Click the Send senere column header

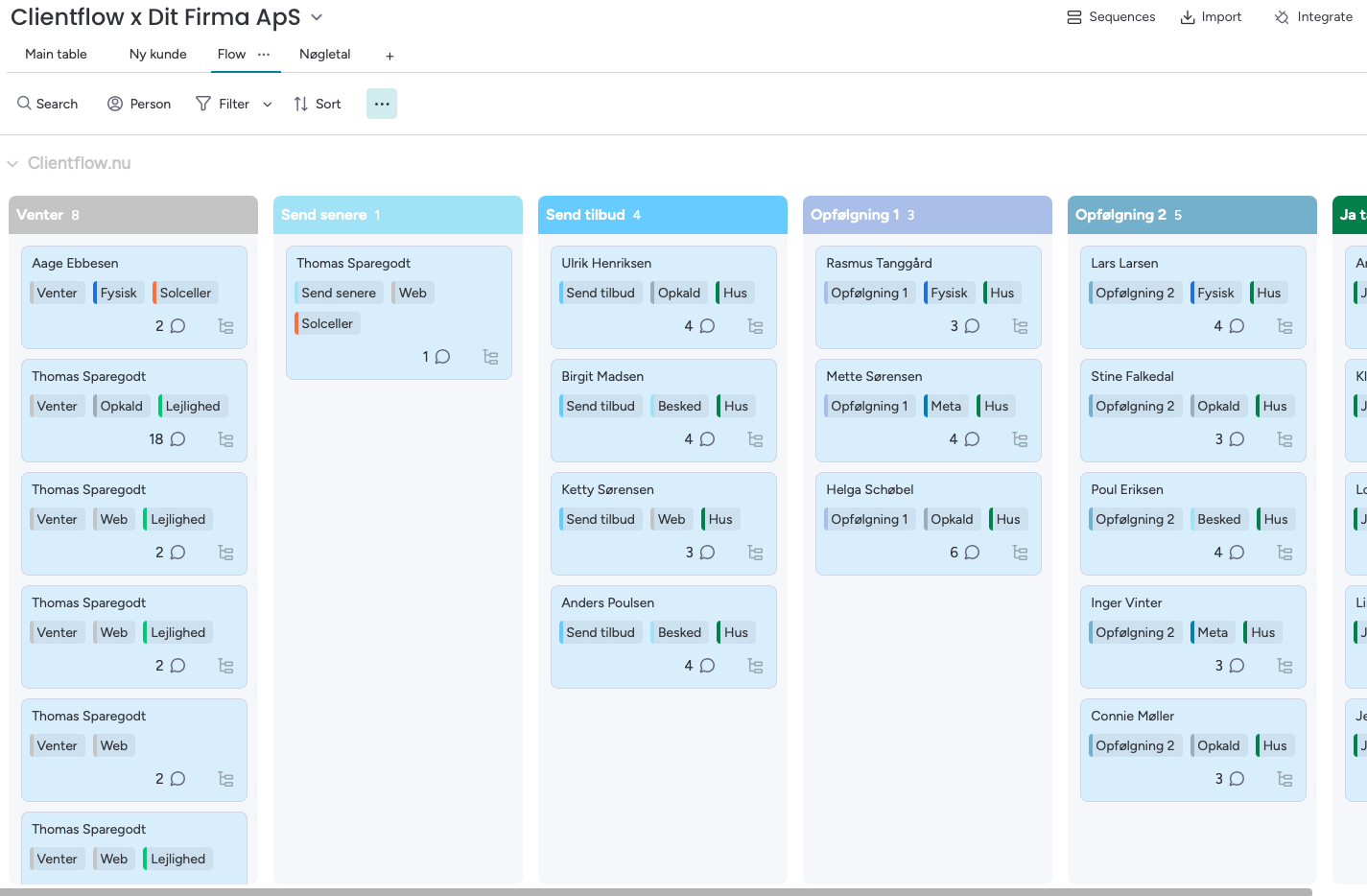pos(398,215)
